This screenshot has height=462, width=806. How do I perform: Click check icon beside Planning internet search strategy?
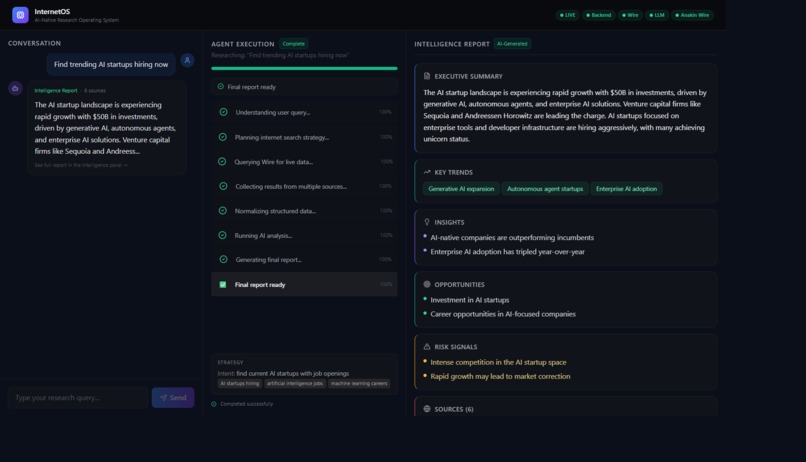[223, 137]
